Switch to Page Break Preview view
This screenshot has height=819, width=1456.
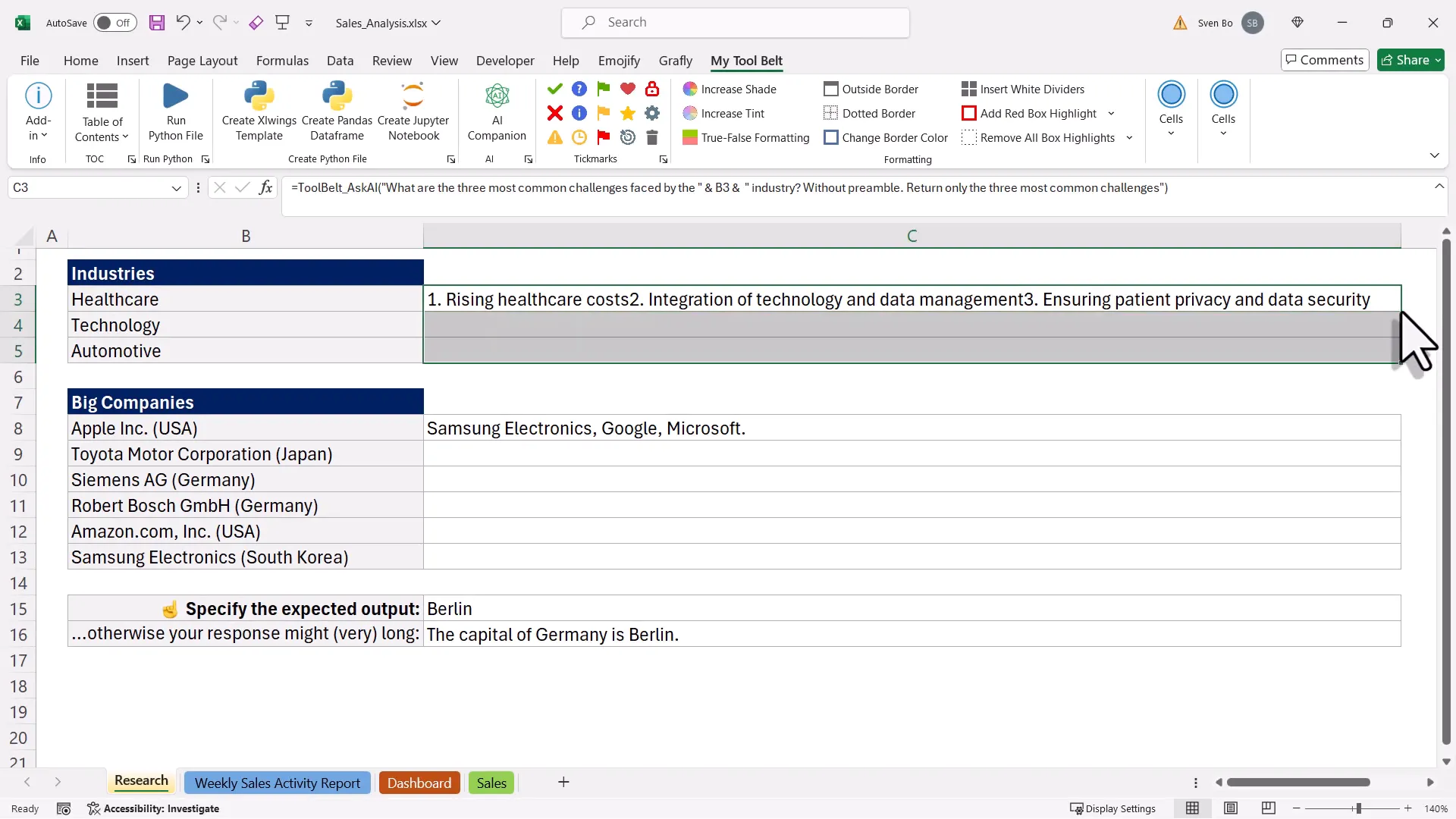(x=1268, y=808)
